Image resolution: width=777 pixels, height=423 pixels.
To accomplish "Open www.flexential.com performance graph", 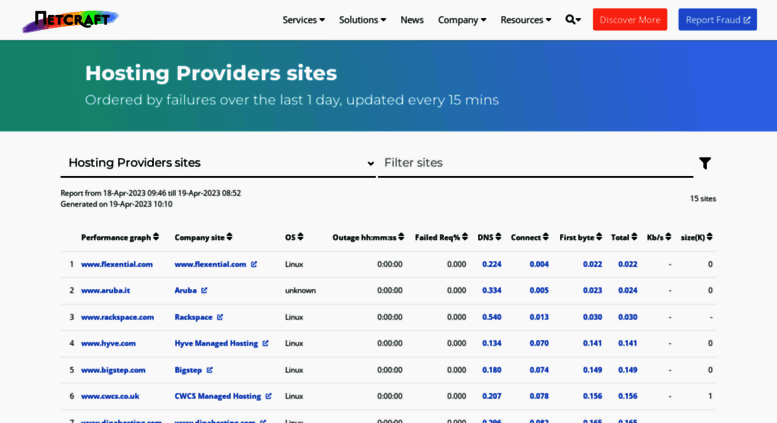I will [x=117, y=264].
